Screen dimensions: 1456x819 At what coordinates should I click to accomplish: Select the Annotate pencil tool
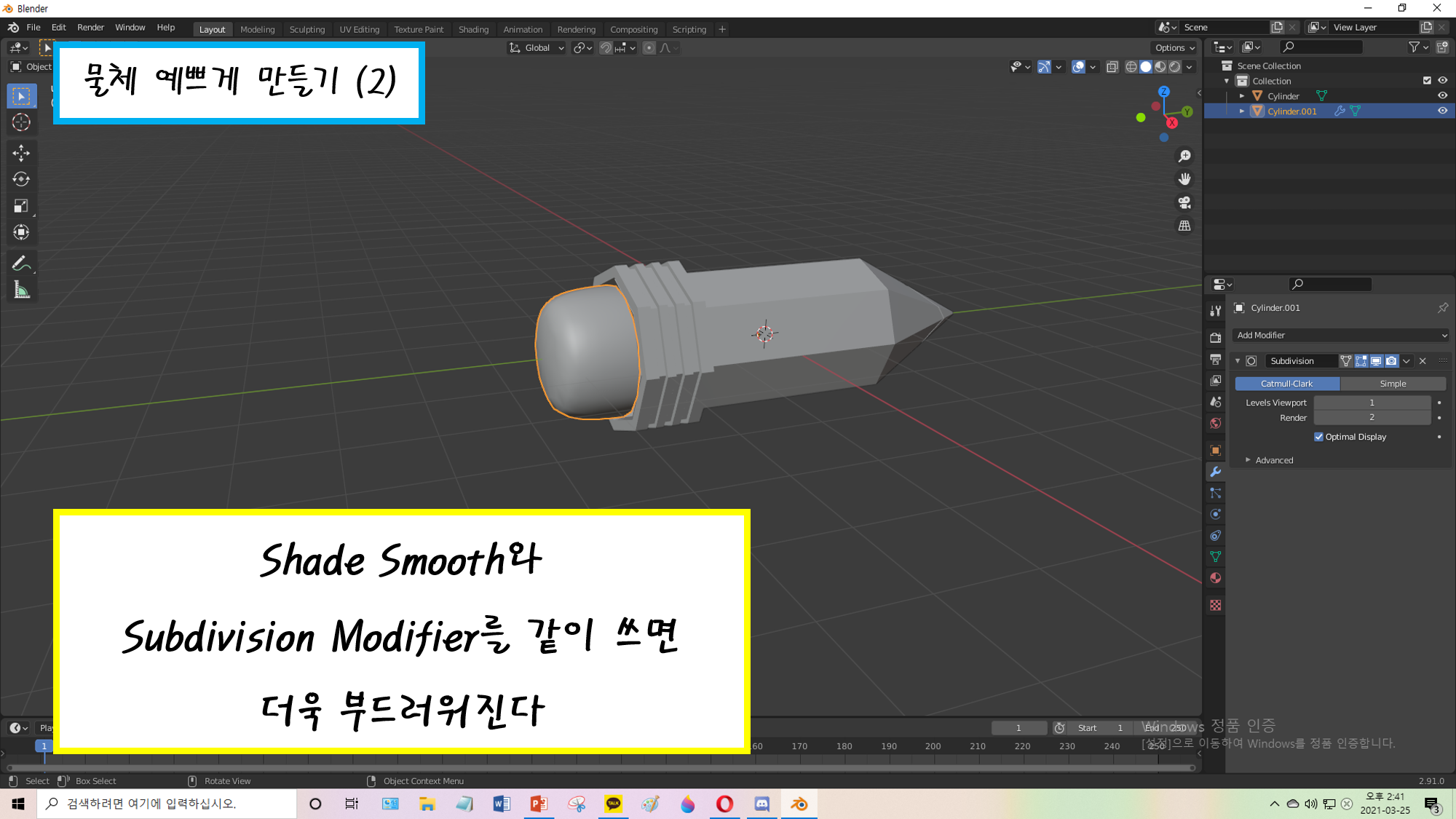(x=21, y=264)
